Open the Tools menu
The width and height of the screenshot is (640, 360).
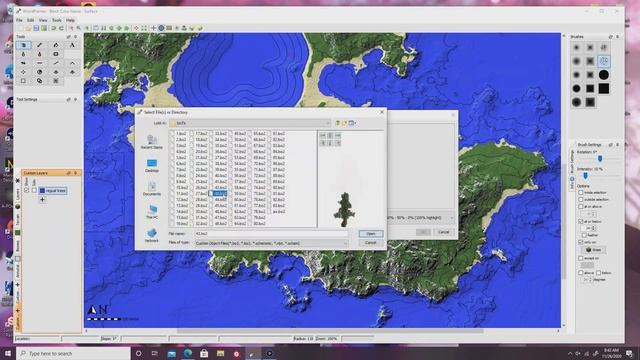(57, 20)
